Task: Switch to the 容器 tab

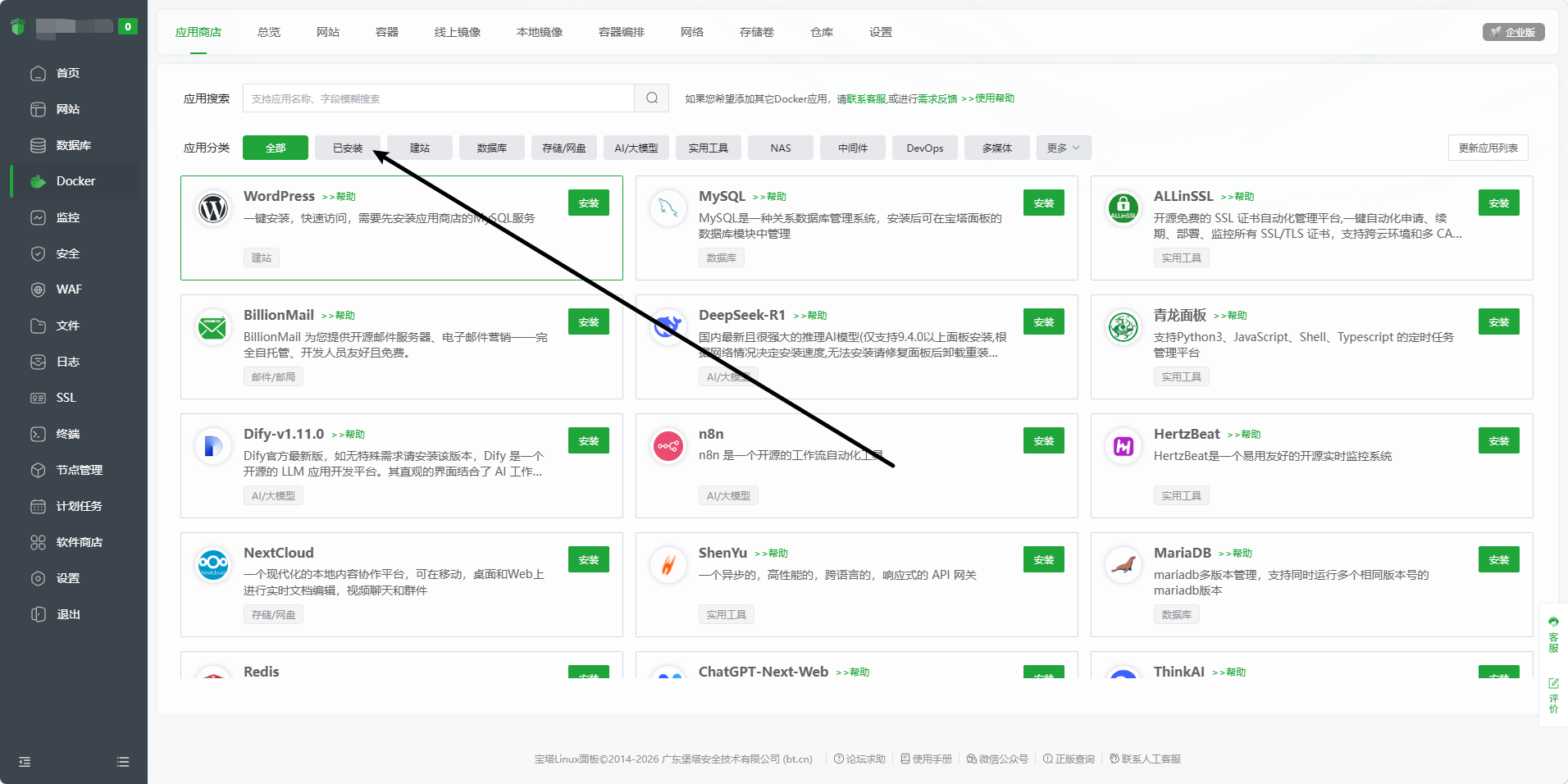Action: tap(387, 32)
